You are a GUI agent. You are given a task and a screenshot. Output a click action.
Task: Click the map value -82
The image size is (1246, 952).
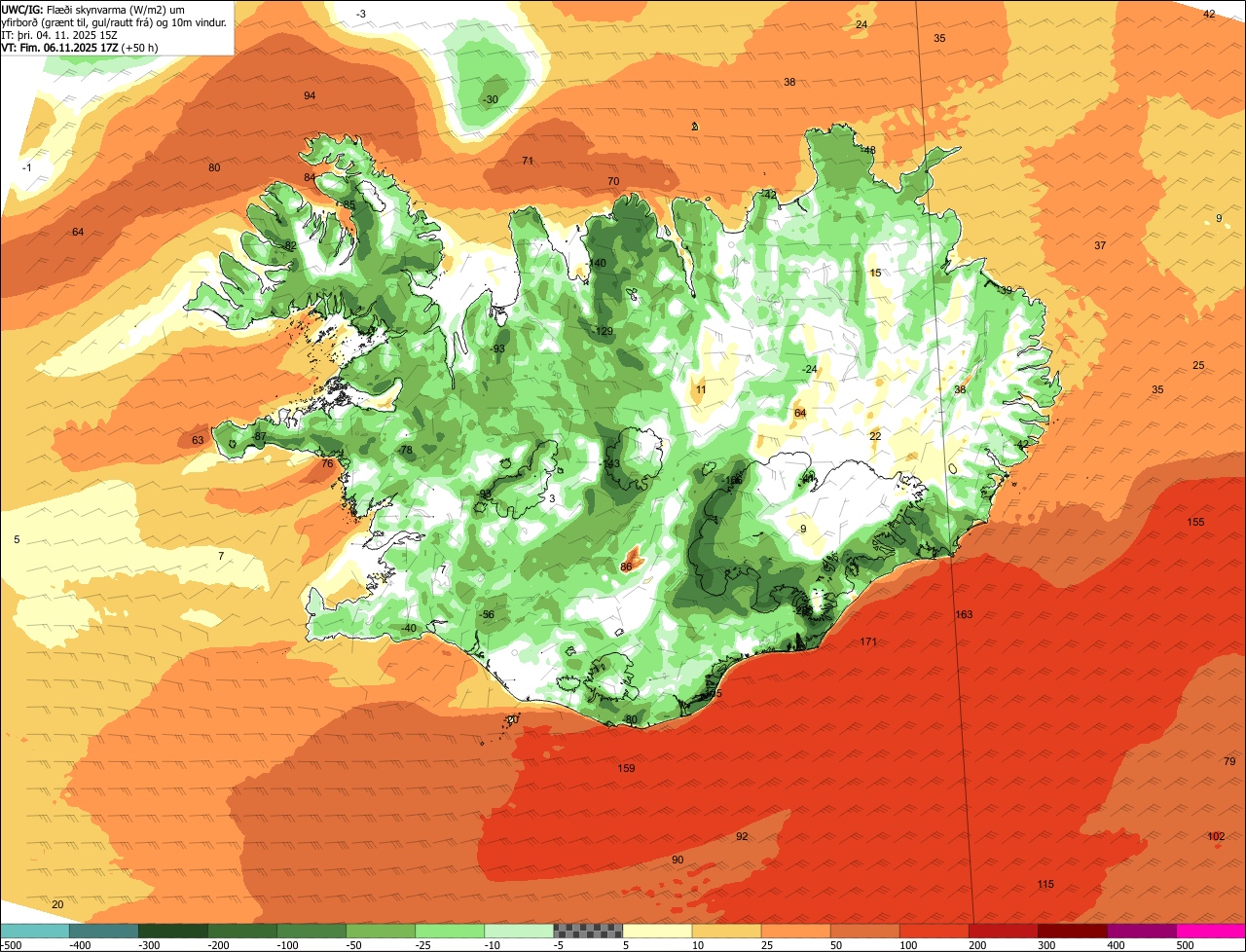[x=288, y=245]
